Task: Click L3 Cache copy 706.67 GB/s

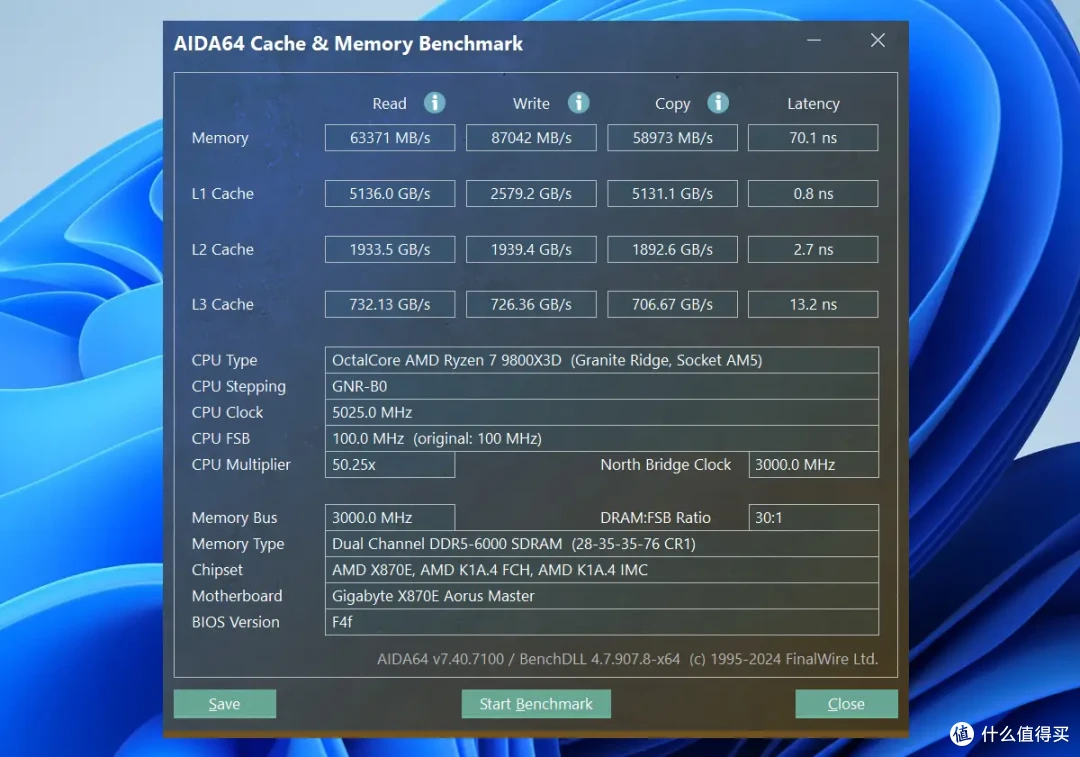Action: coord(672,304)
